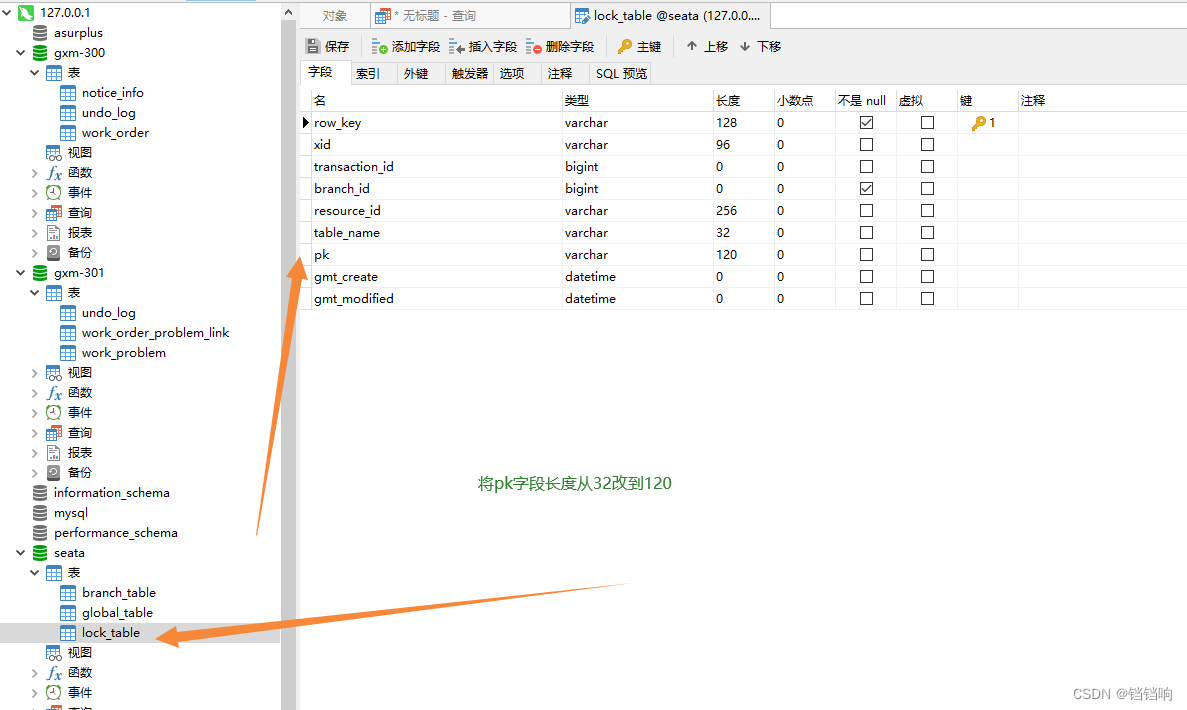The width and height of the screenshot is (1187, 710).
Task: Check Not Null for gmt_create field
Action: pos(867,277)
